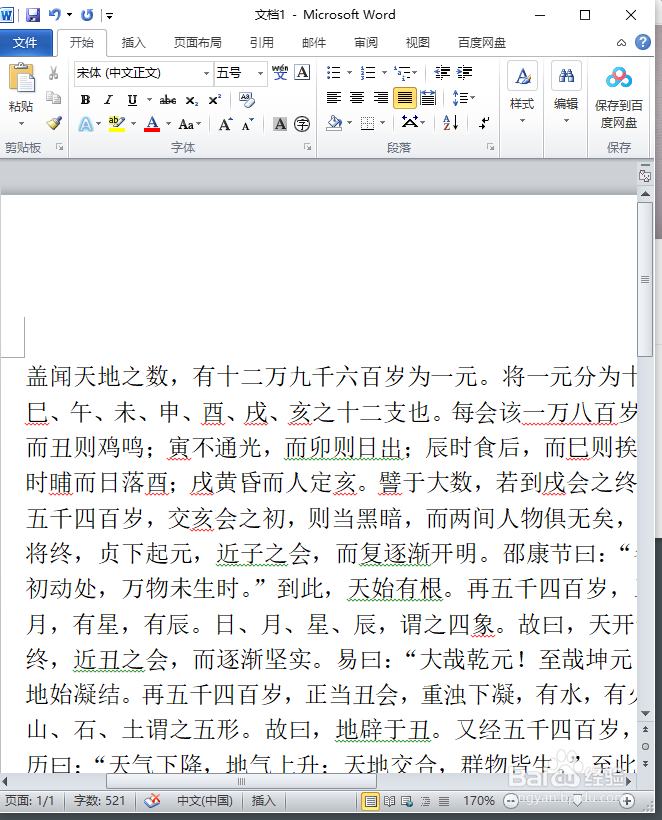Redo the last action
Viewport: 662px width, 820px height.
coord(87,15)
